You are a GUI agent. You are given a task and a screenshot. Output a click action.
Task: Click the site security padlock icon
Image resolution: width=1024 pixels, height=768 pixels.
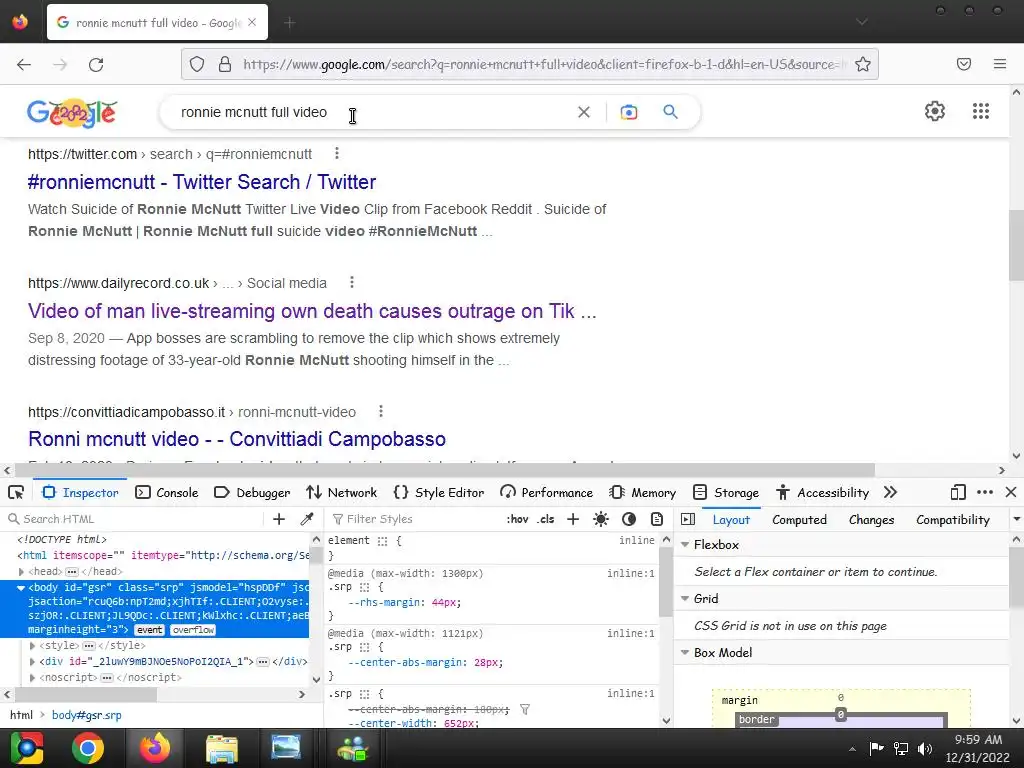(x=225, y=64)
